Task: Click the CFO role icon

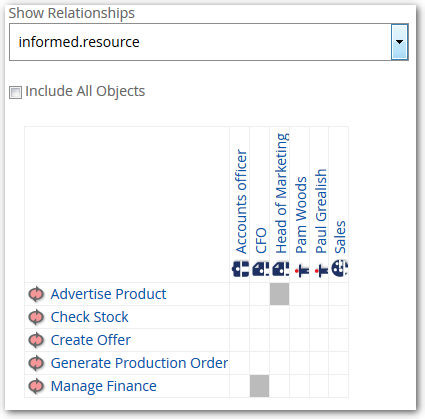Action: [x=260, y=269]
